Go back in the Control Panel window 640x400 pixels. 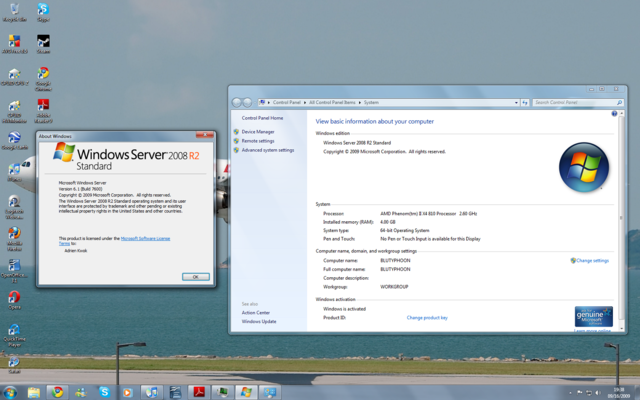coord(237,102)
